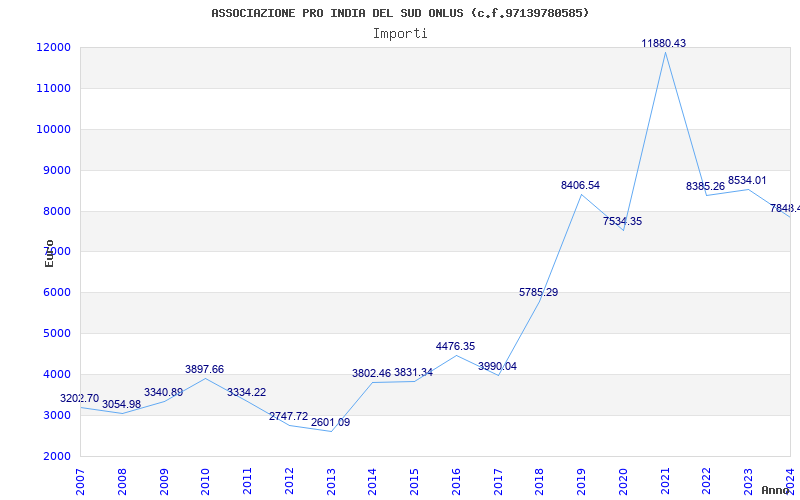Screen dimensions: 800x500
Task: Click the 8534.01 data label
Action: pos(747,180)
